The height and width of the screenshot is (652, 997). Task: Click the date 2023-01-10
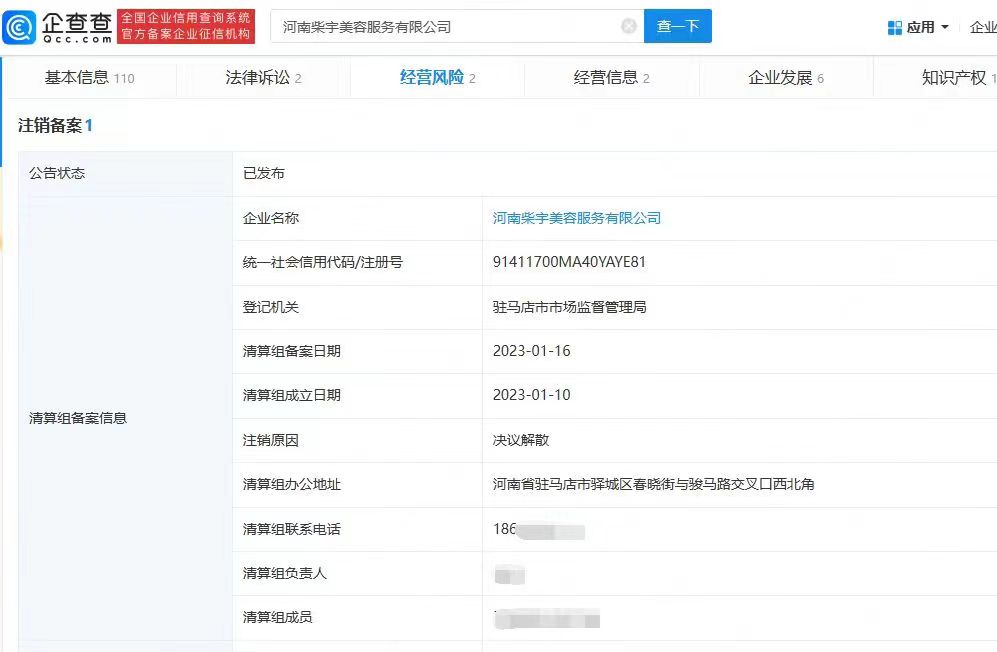[532, 395]
